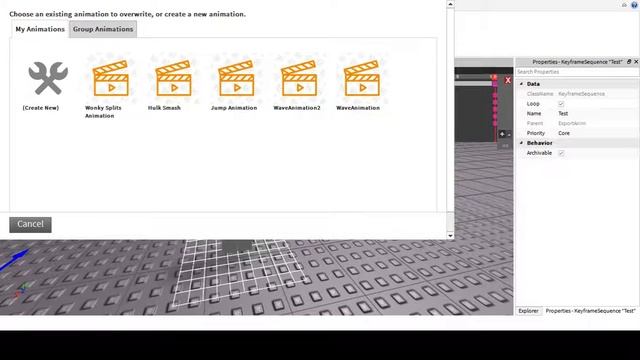The width and height of the screenshot is (640, 360).
Task: Pick the Hulk Smash animation clapperboard
Action: 173,78
